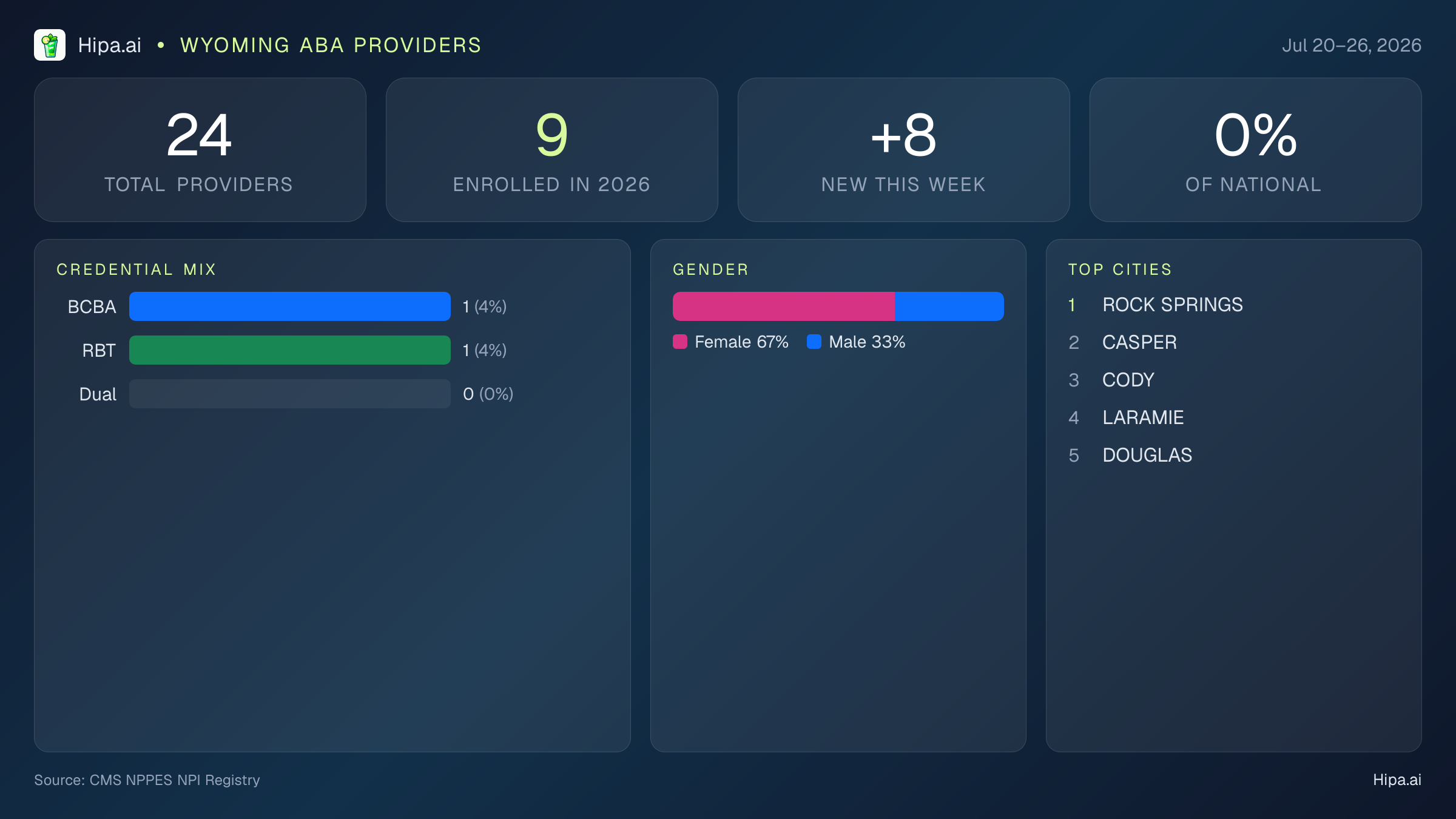Open the Of National percentage card

[1256, 150]
